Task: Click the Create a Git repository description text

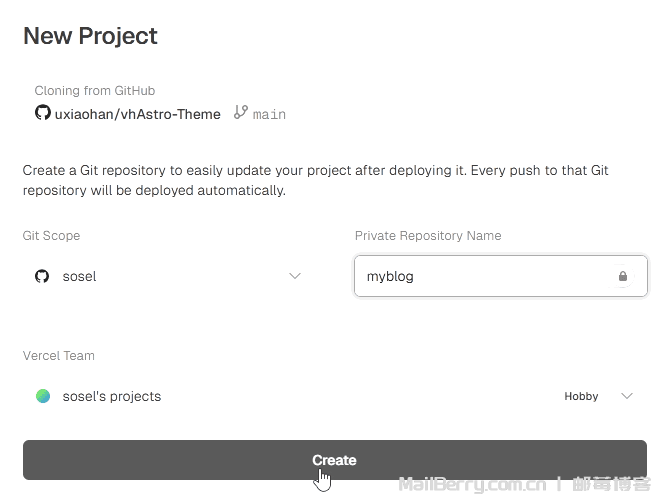Action: (315, 180)
